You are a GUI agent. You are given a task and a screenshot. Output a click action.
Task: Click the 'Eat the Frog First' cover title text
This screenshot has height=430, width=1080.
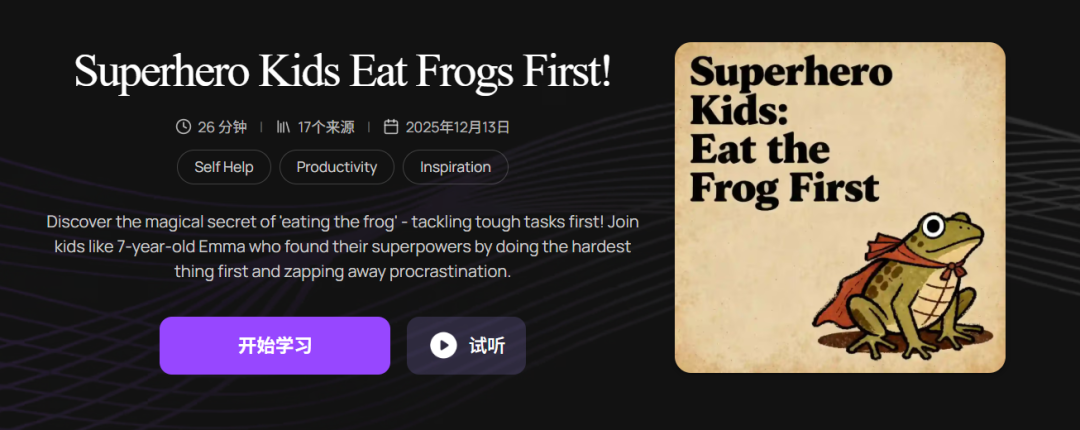point(783,168)
